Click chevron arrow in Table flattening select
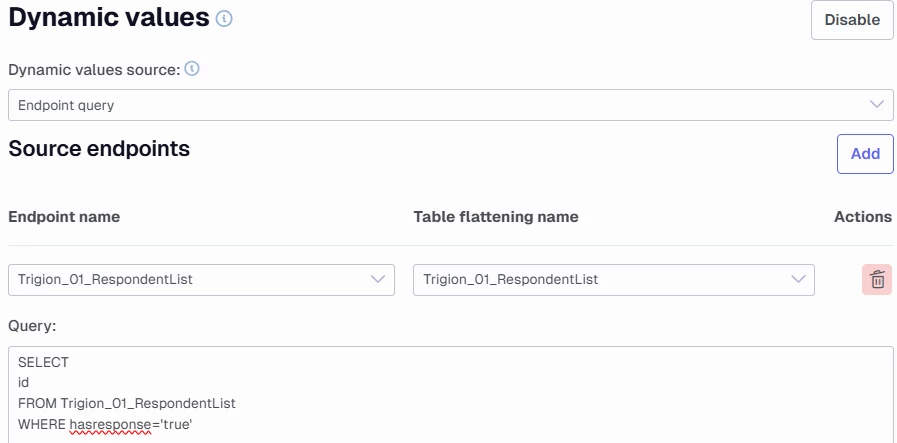897x443 pixels. click(x=798, y=279)
